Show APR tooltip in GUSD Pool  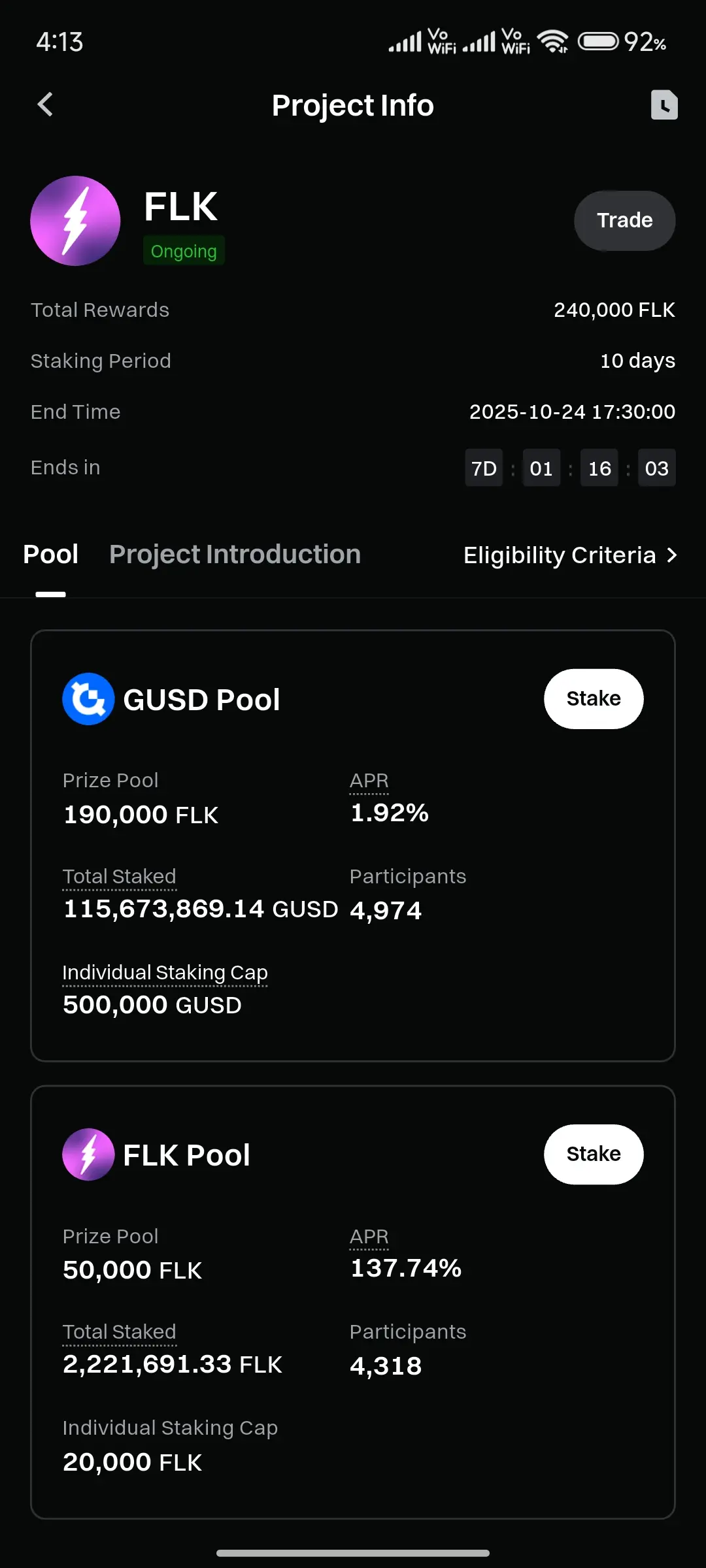(x=369, y=781)
